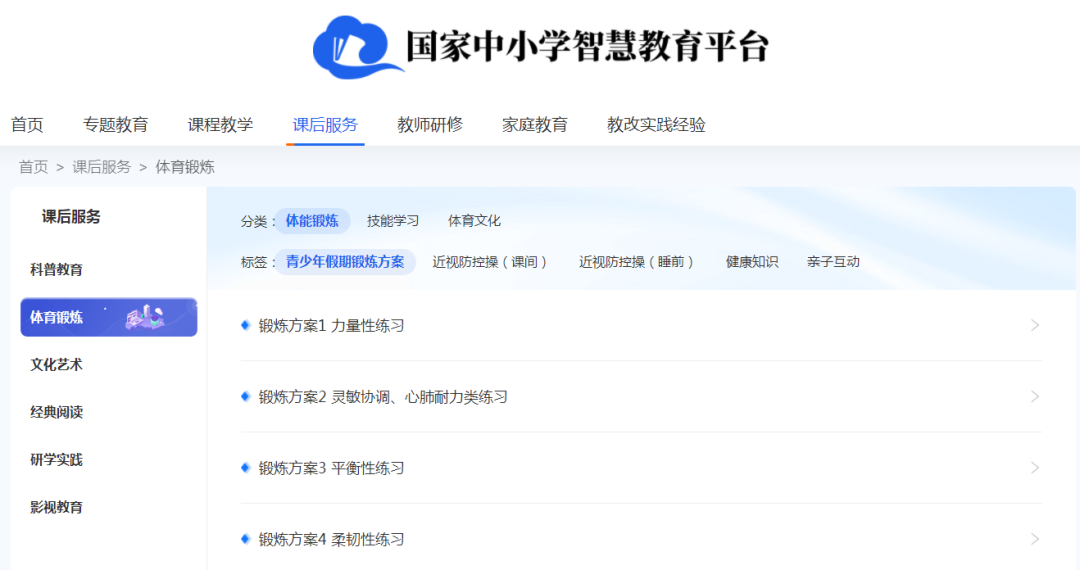The height and width of the screenshot is (570, 1080).
Task: Open 锻炼方案3 平衡性练习 text
Action: coord(331,468)
